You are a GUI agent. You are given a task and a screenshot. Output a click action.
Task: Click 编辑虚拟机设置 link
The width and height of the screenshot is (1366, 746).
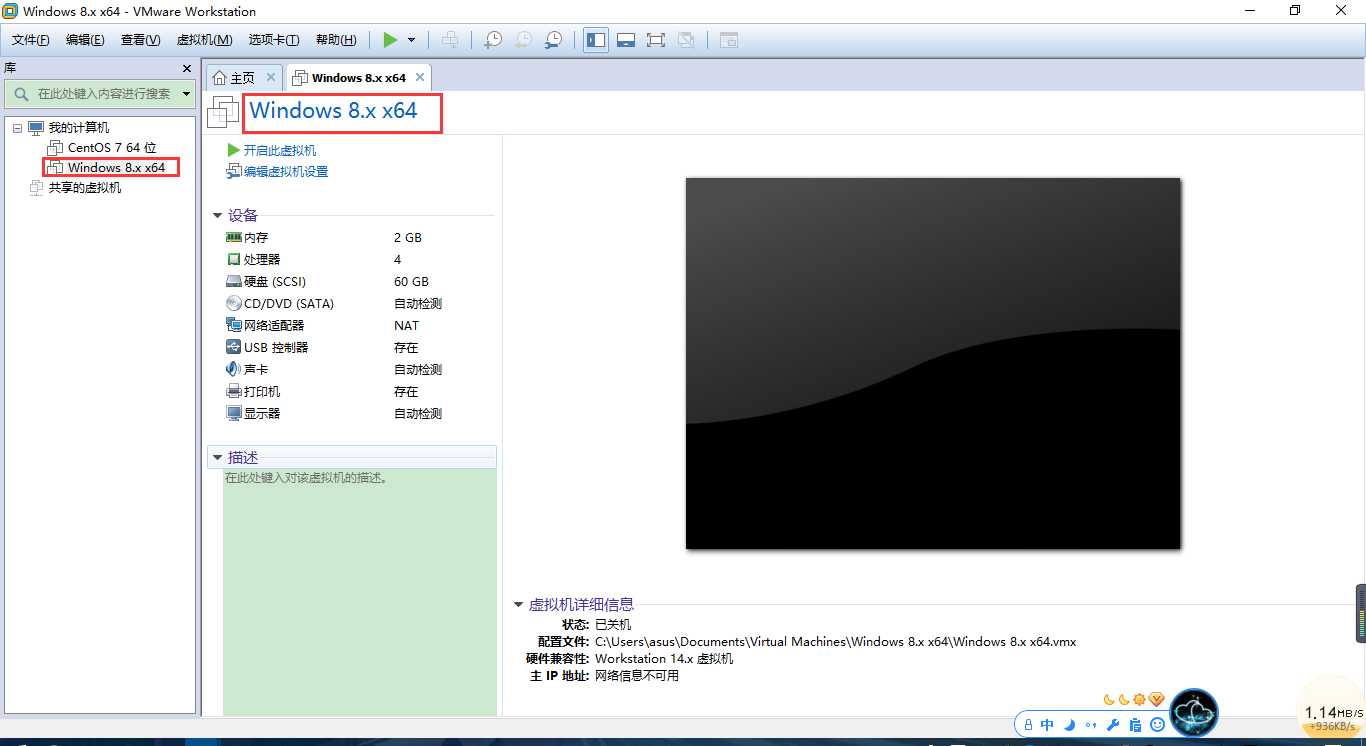tap(286, 172)
